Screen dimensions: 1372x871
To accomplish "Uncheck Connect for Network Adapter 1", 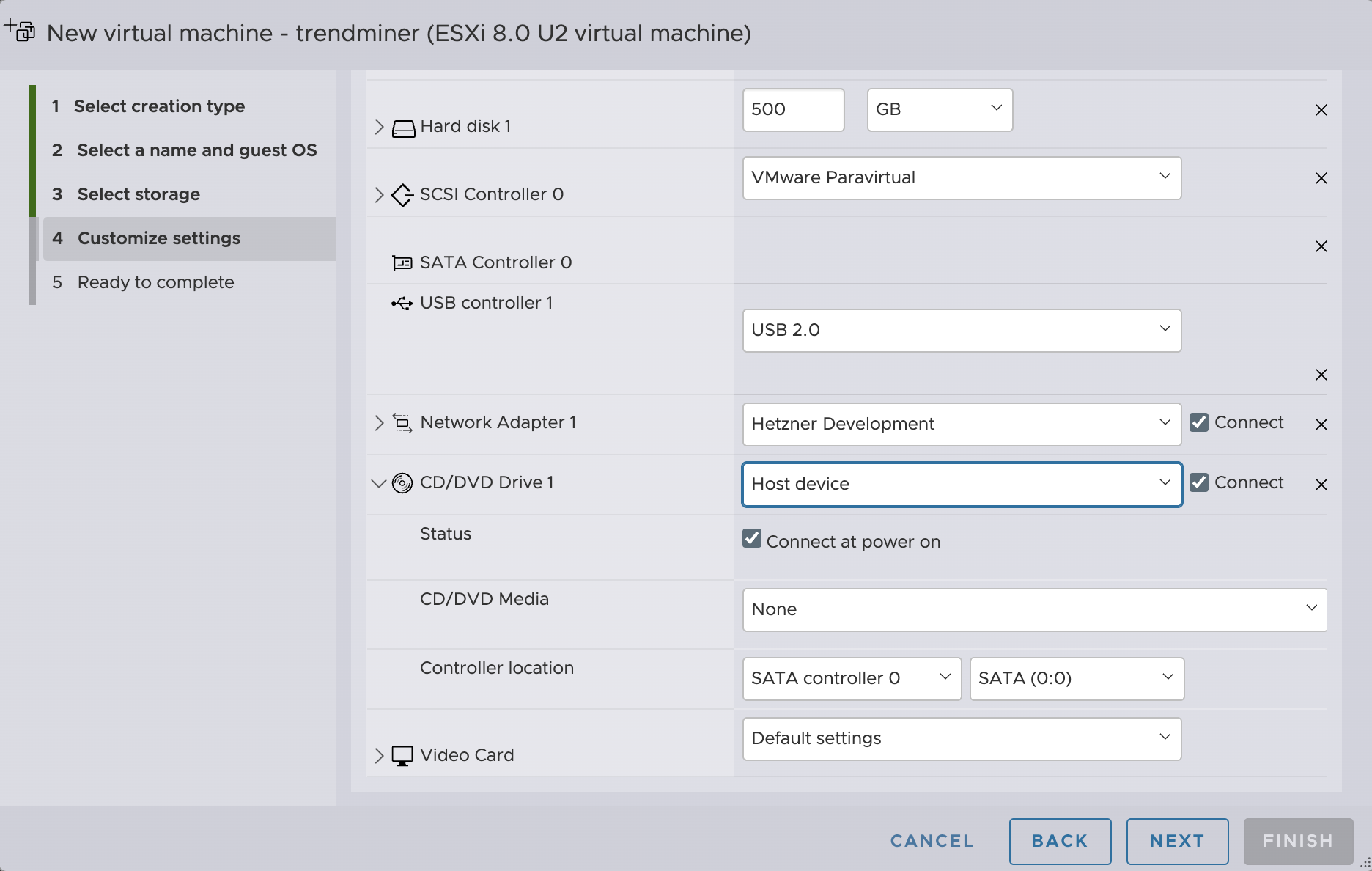I will 1199,422.
